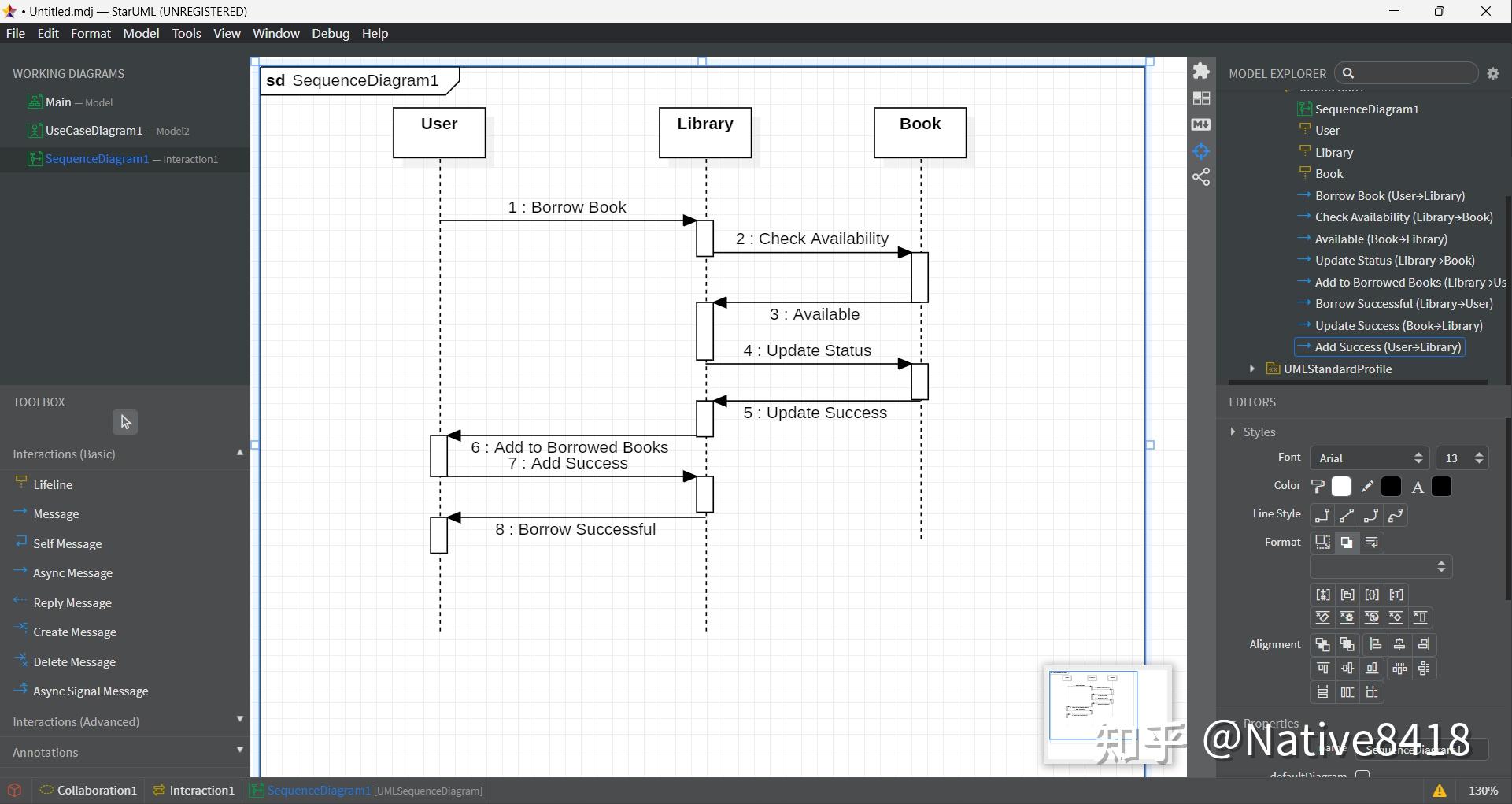Open the Debug menu
The image size is (1512, 804).
pos(331,33)
